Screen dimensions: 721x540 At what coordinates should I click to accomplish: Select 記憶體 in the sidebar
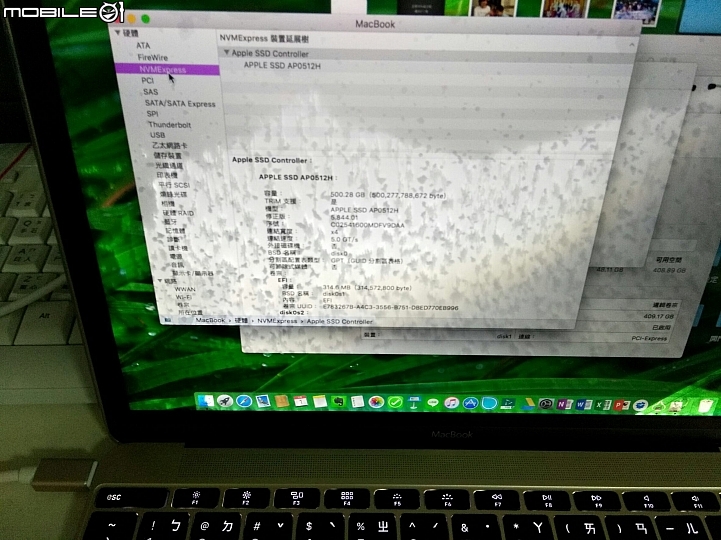pos(175,230)
